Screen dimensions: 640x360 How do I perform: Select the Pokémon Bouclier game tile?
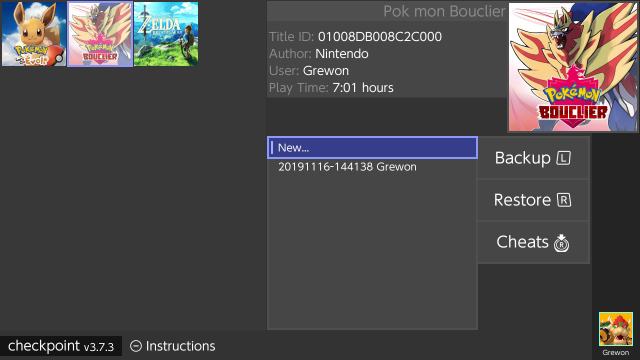[100, 34]
